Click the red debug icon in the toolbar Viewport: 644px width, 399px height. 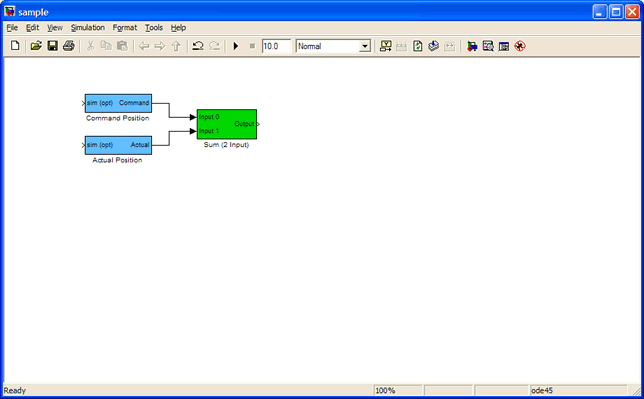pyautogui.click(x=520, y=46)
